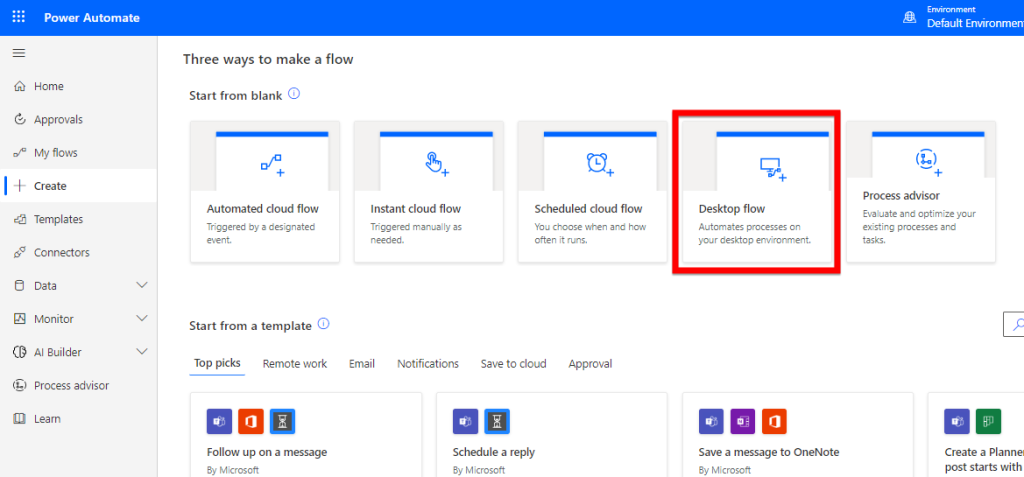1024x477 pixels.
Task: Click the My flows icon
Action: point(20,153)
